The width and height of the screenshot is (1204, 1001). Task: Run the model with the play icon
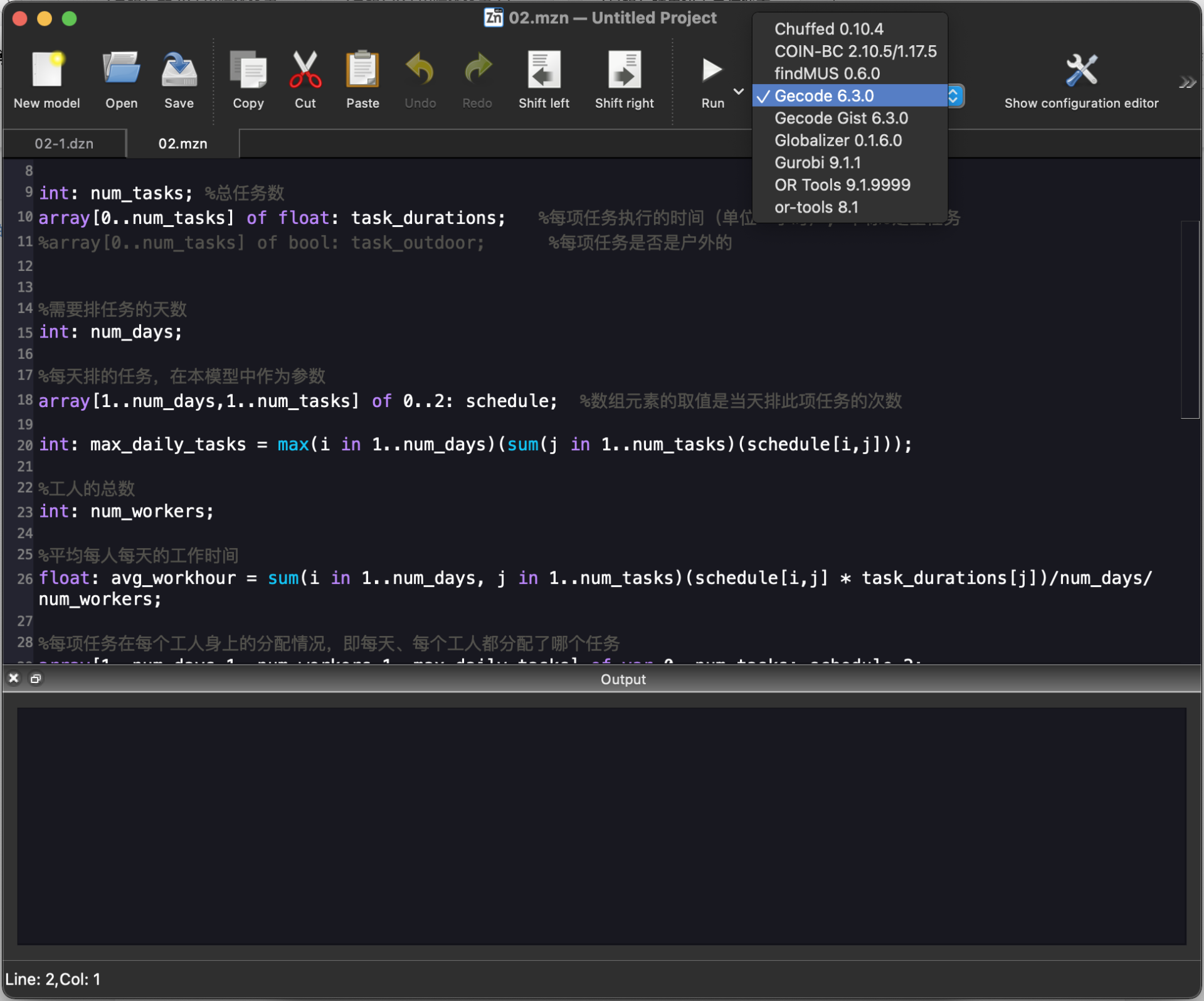click(x=712, y=70)
